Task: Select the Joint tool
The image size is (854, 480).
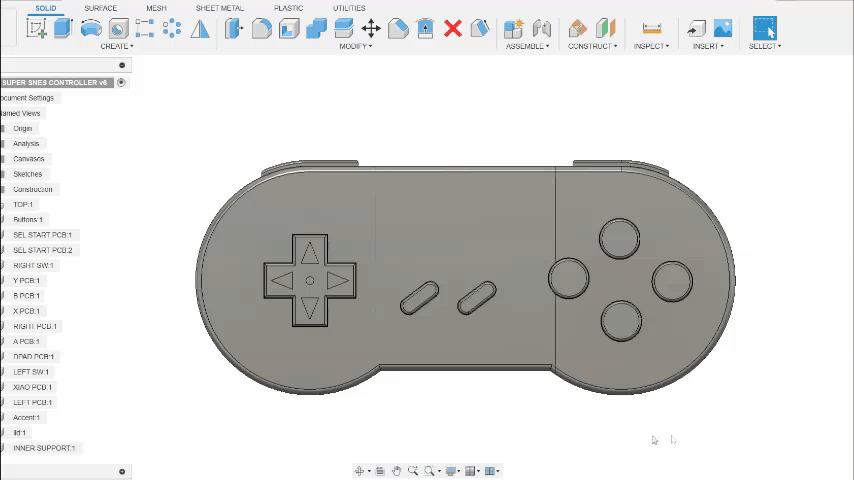Action: [x=541, y=28]
